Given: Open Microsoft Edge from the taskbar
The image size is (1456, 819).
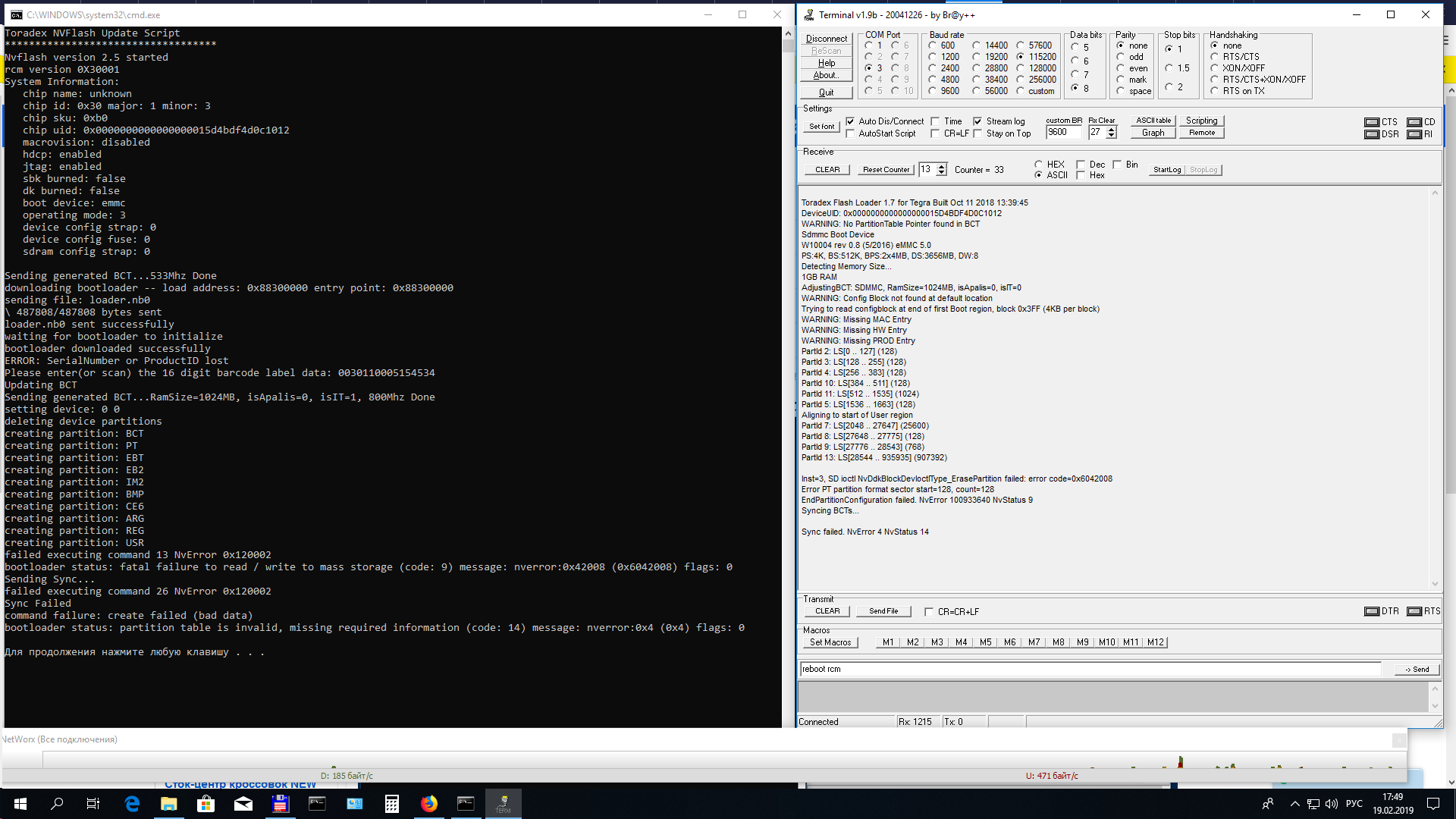Looking at the screenshot, I should pos(132,804).
